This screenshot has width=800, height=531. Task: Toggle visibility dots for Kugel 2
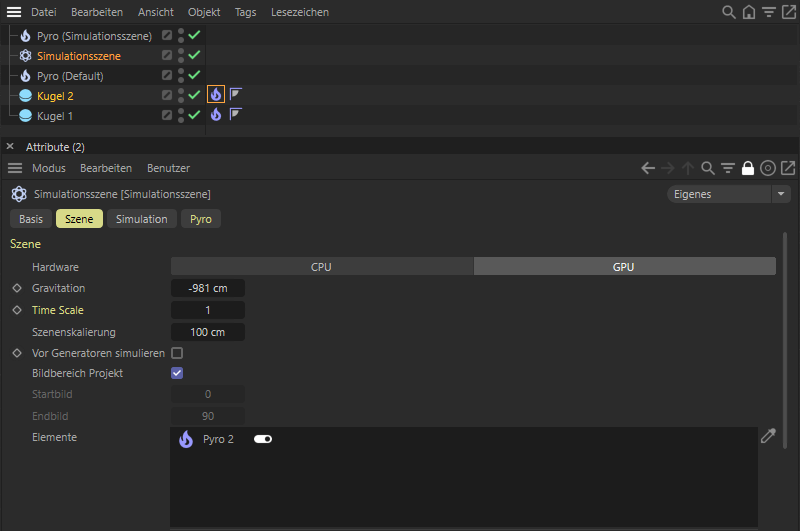(x=181, y=95)
